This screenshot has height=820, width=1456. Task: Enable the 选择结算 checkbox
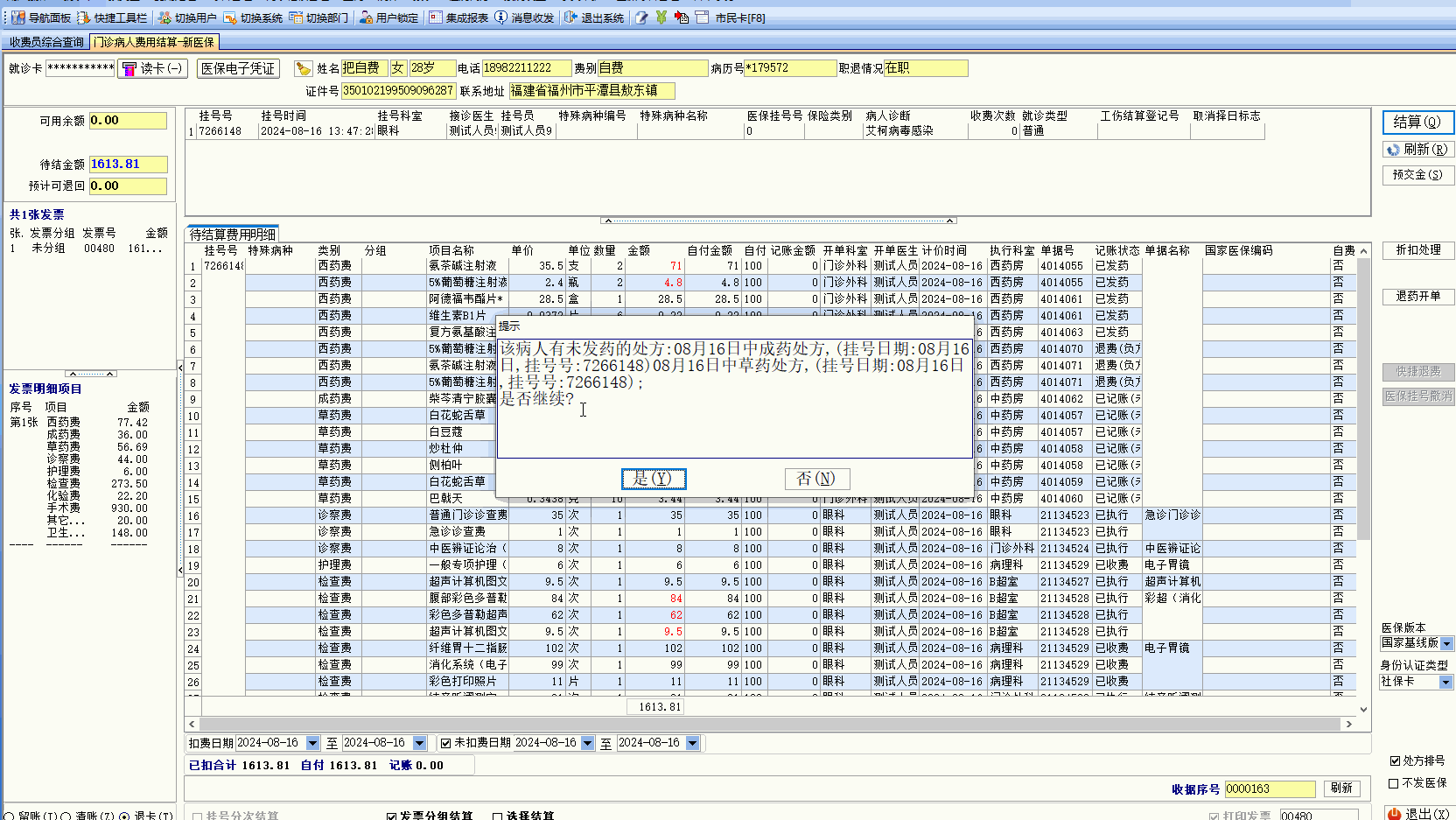(x=497, y=816)
